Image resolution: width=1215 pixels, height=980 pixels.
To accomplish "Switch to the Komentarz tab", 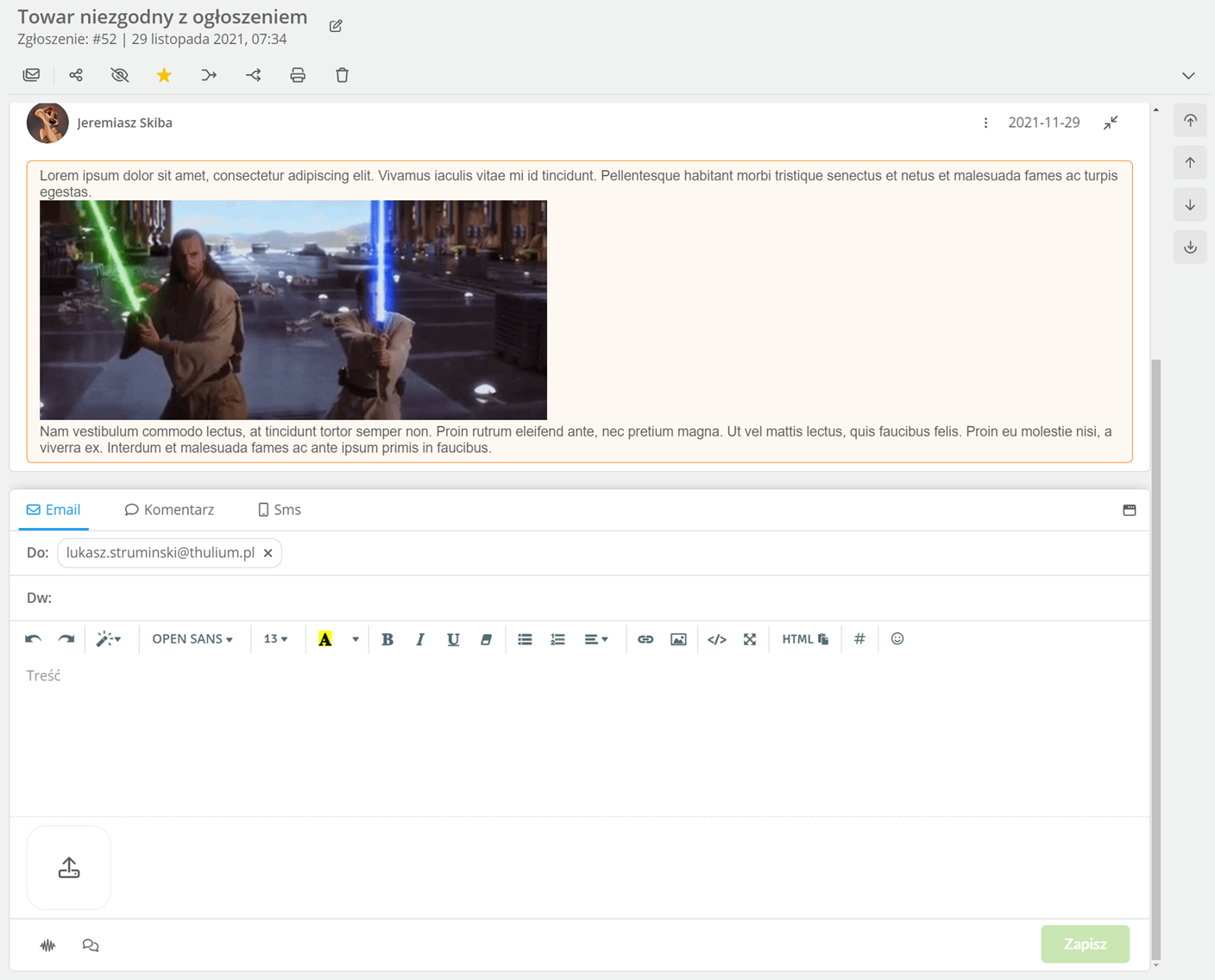I will 169,510.
